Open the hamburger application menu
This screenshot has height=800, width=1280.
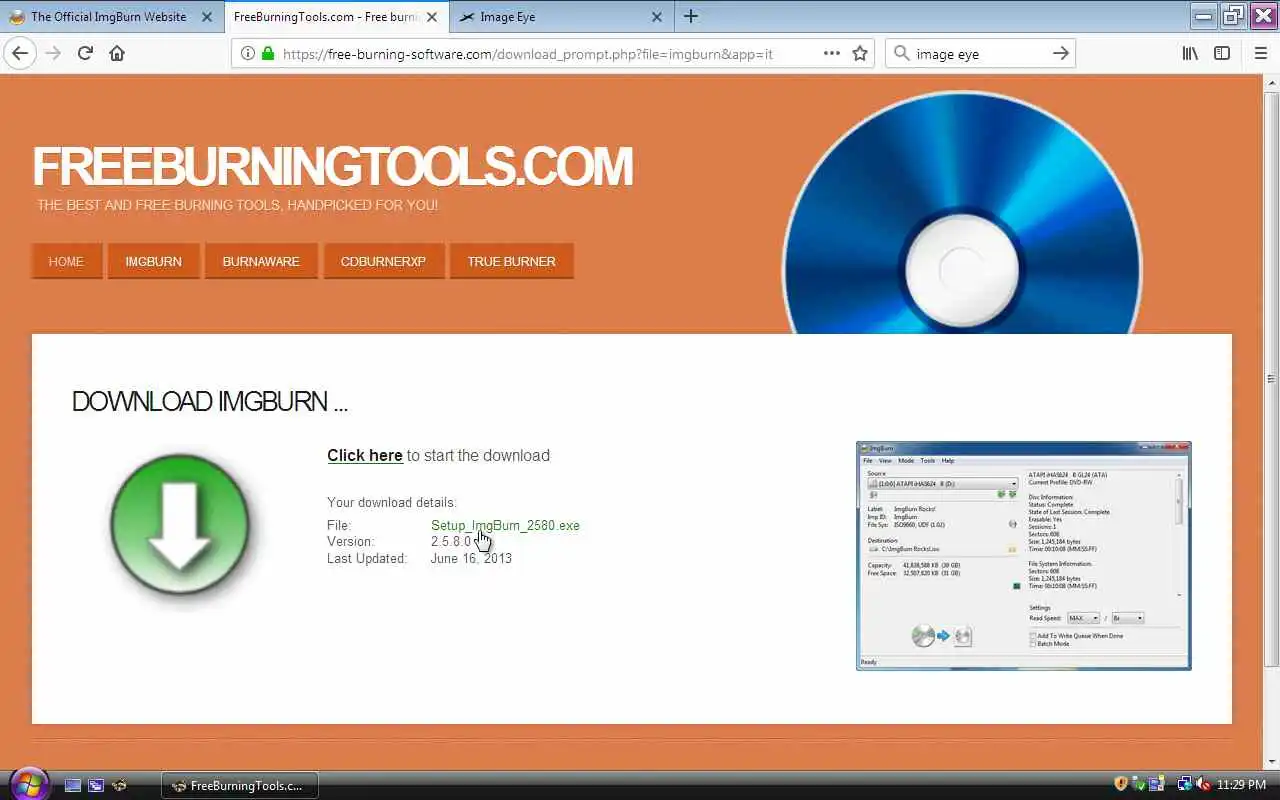[1260, 53]
